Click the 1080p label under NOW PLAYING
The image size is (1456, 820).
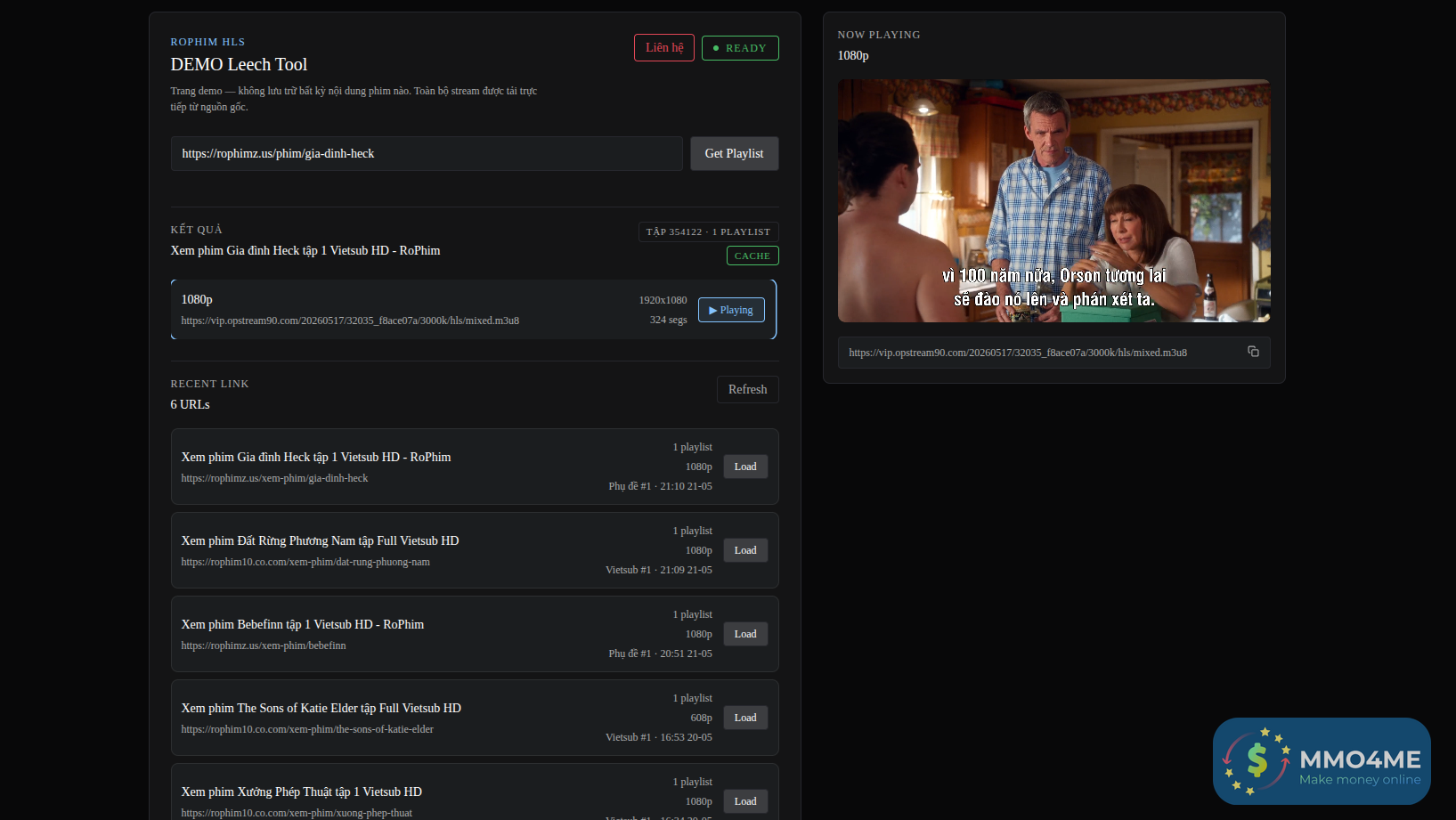[853, 55]
